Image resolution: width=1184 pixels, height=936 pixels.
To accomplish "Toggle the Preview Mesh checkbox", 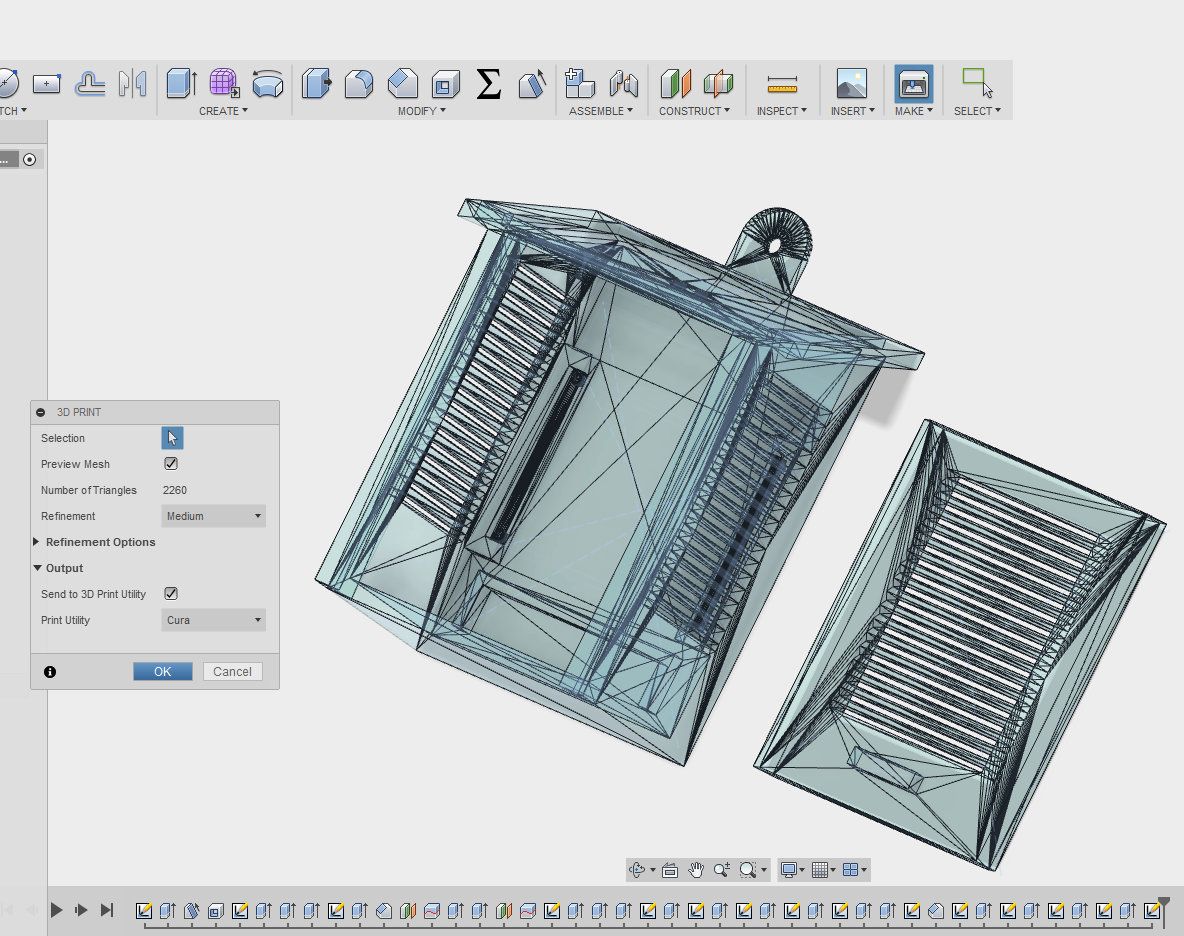I will pyautogui.click(x=171, y=464).
